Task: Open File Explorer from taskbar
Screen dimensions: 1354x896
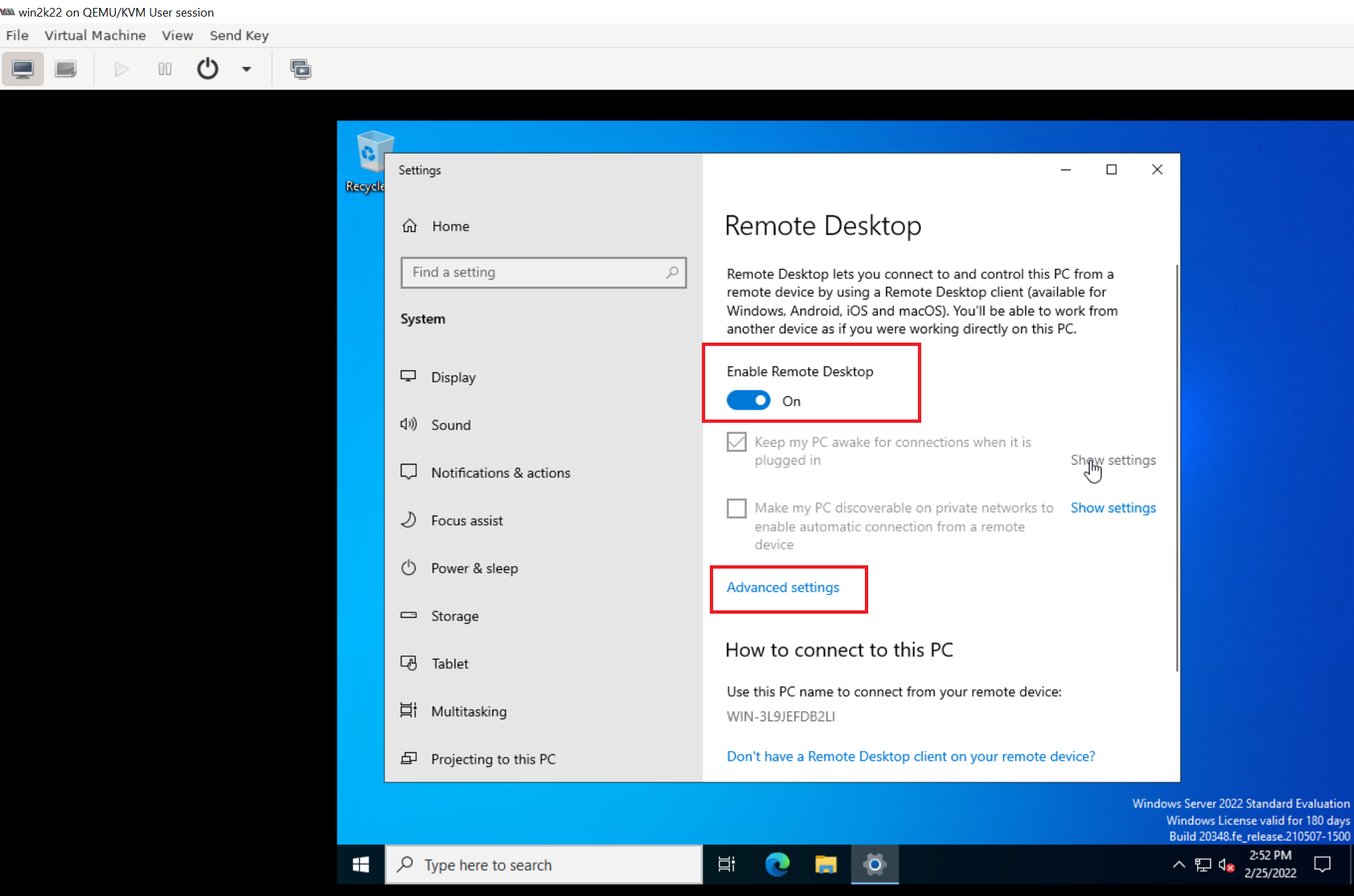Action: coord(826,864)
